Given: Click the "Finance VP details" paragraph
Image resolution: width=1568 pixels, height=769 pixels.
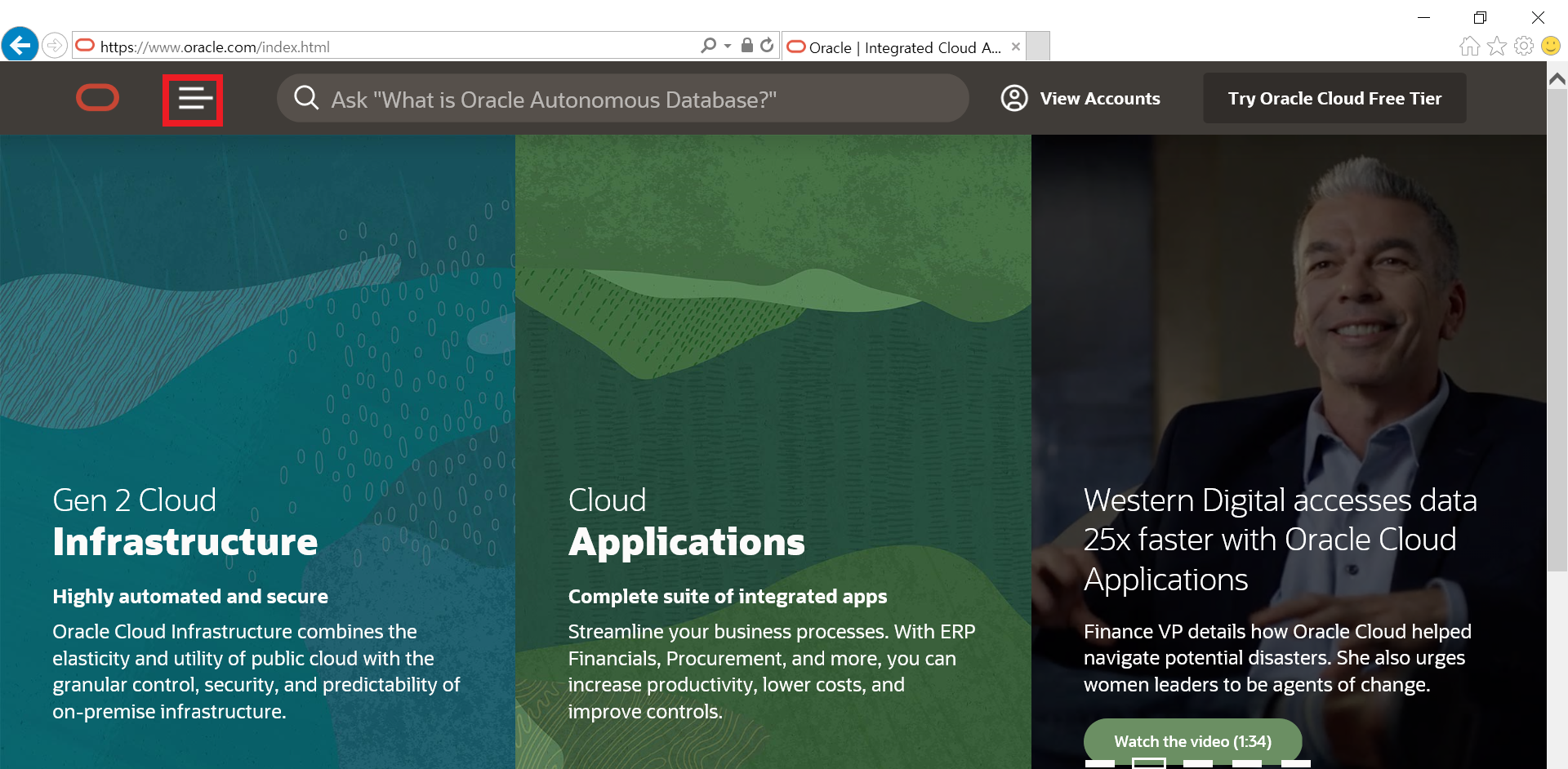Looking at the screenshot, I should [x=1277, y=658].
